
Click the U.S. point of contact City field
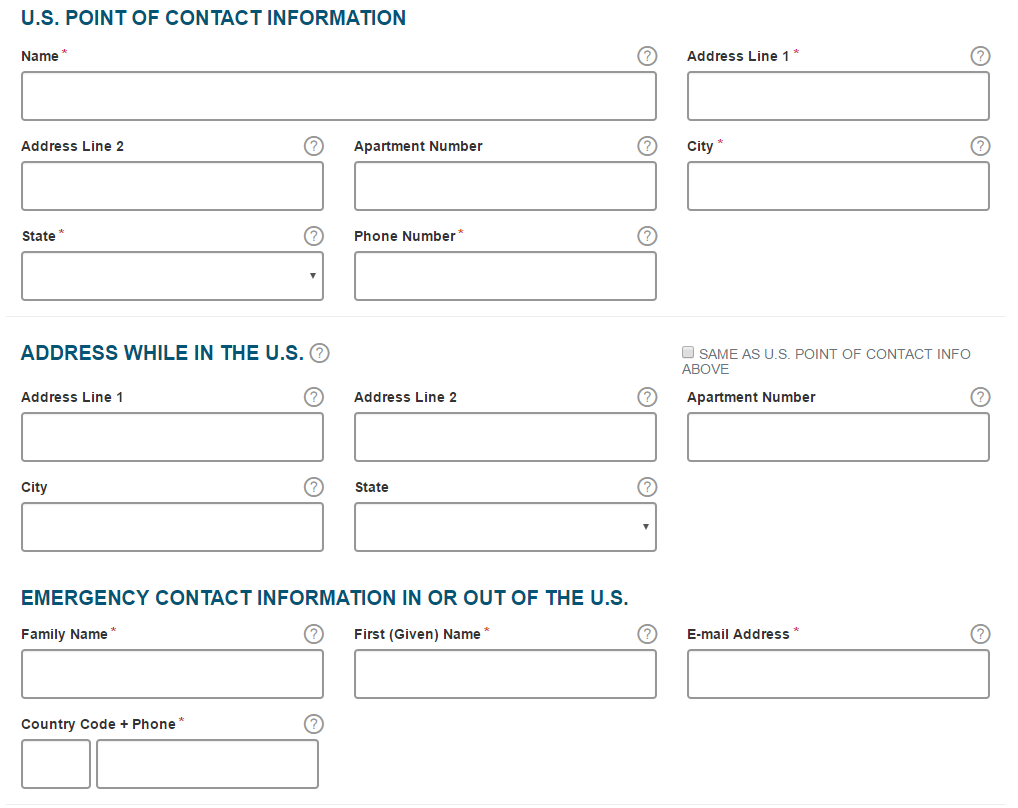point(838,186)
